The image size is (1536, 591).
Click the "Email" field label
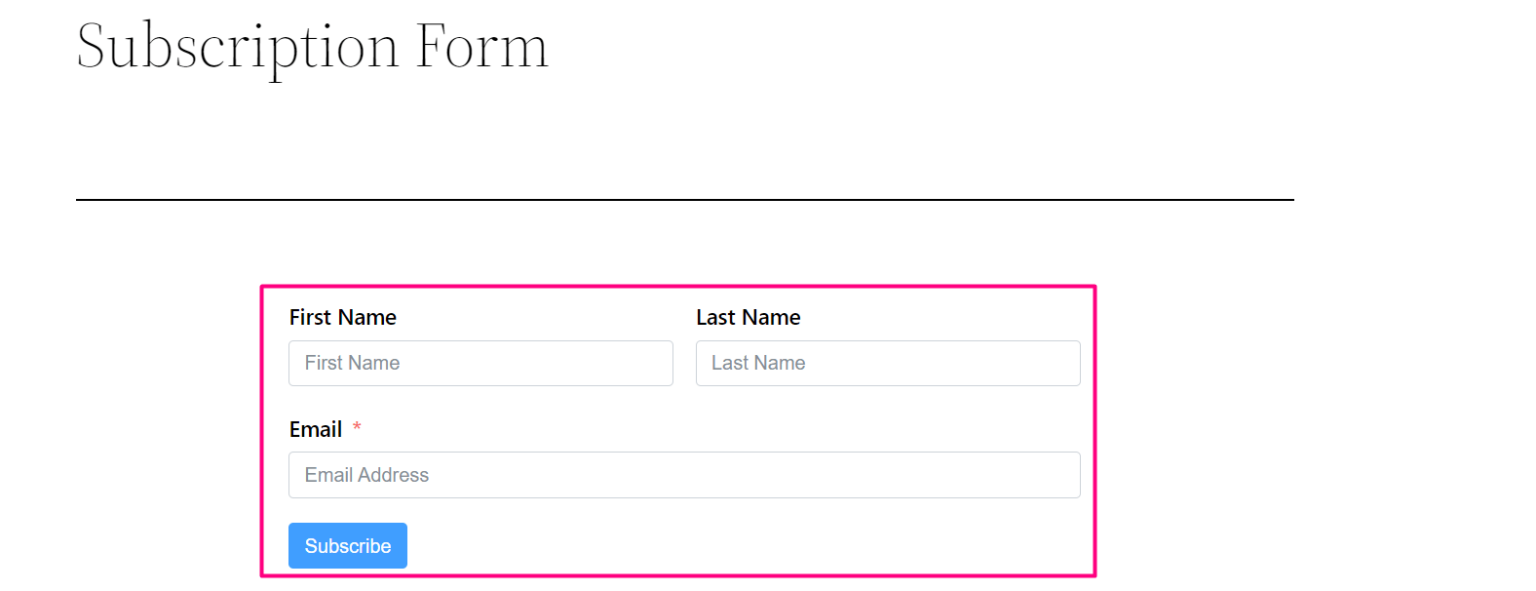coord(316,430)
